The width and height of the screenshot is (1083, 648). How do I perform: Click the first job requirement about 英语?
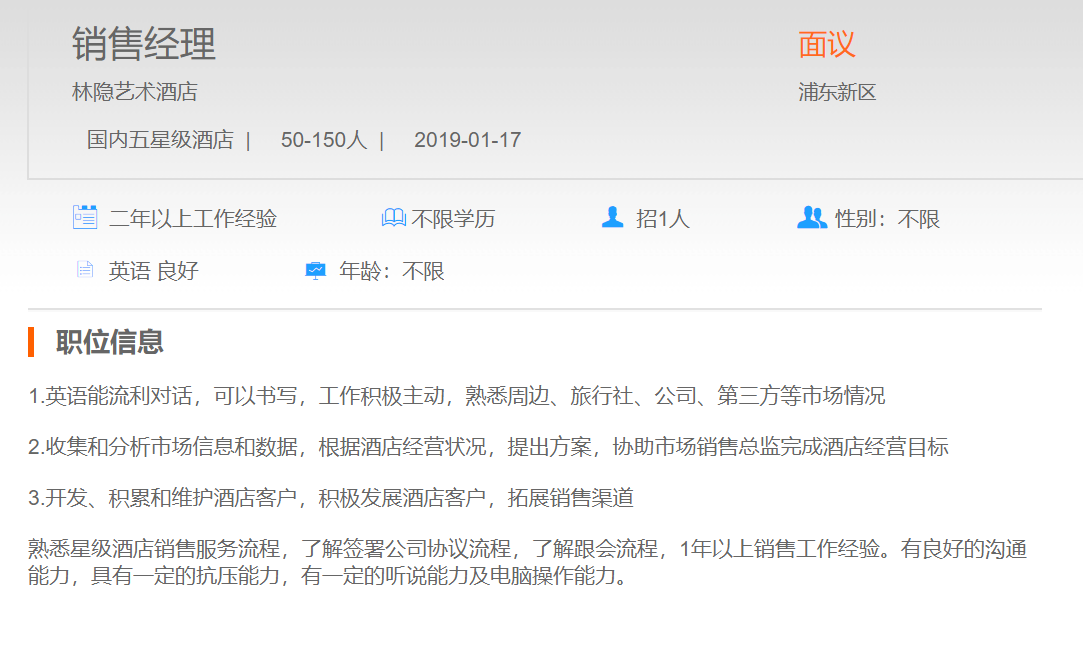click(456, 396)
